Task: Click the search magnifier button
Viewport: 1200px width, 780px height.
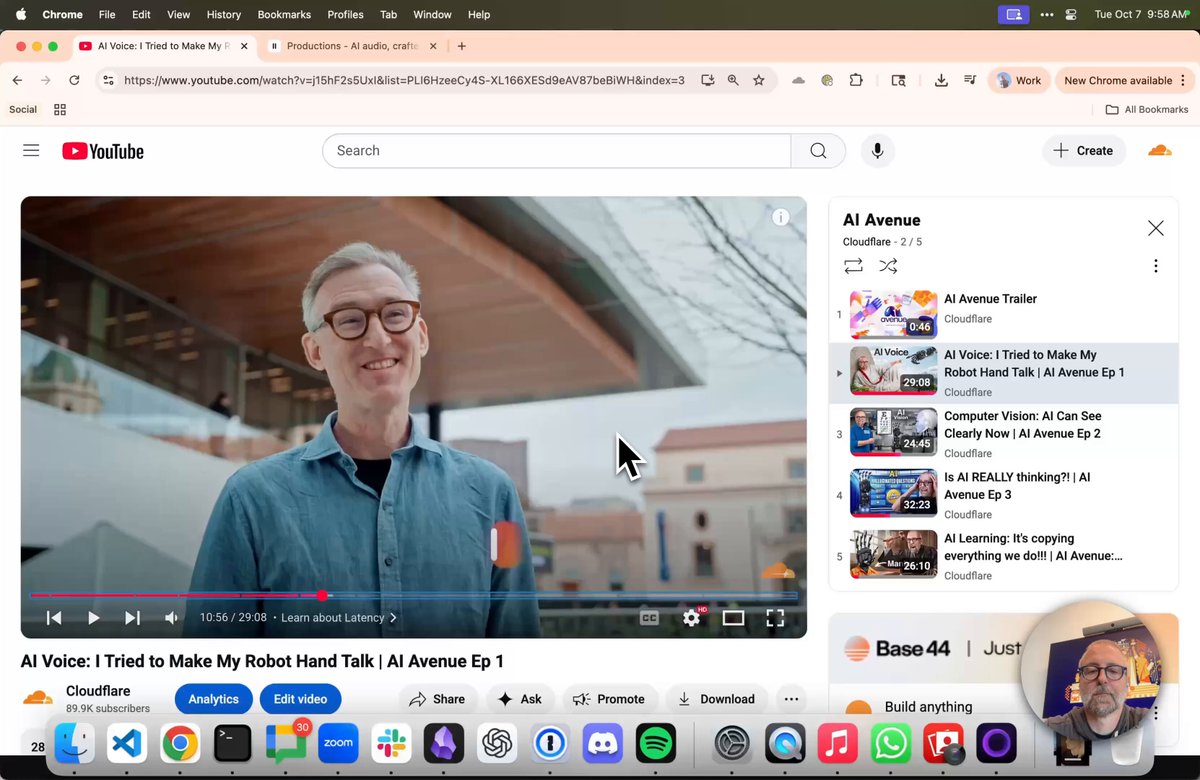Action: coord(818,151)
